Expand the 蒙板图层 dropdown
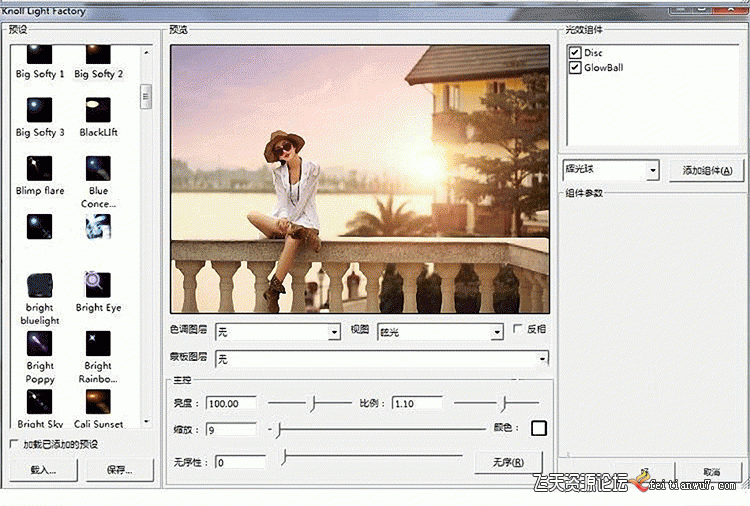This screenshot has width=750, height=506. (542, 359)
